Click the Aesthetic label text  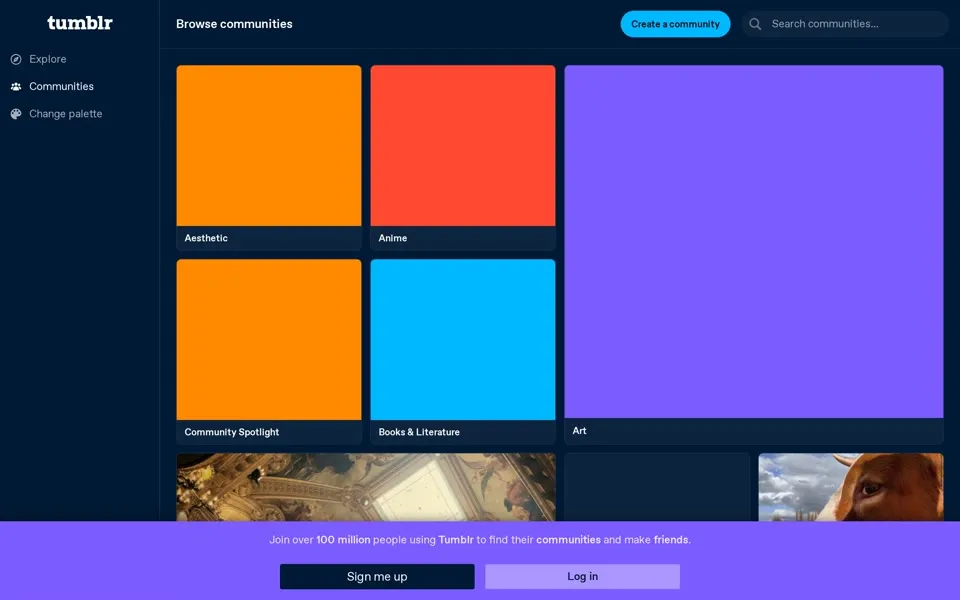click(206, 238)
